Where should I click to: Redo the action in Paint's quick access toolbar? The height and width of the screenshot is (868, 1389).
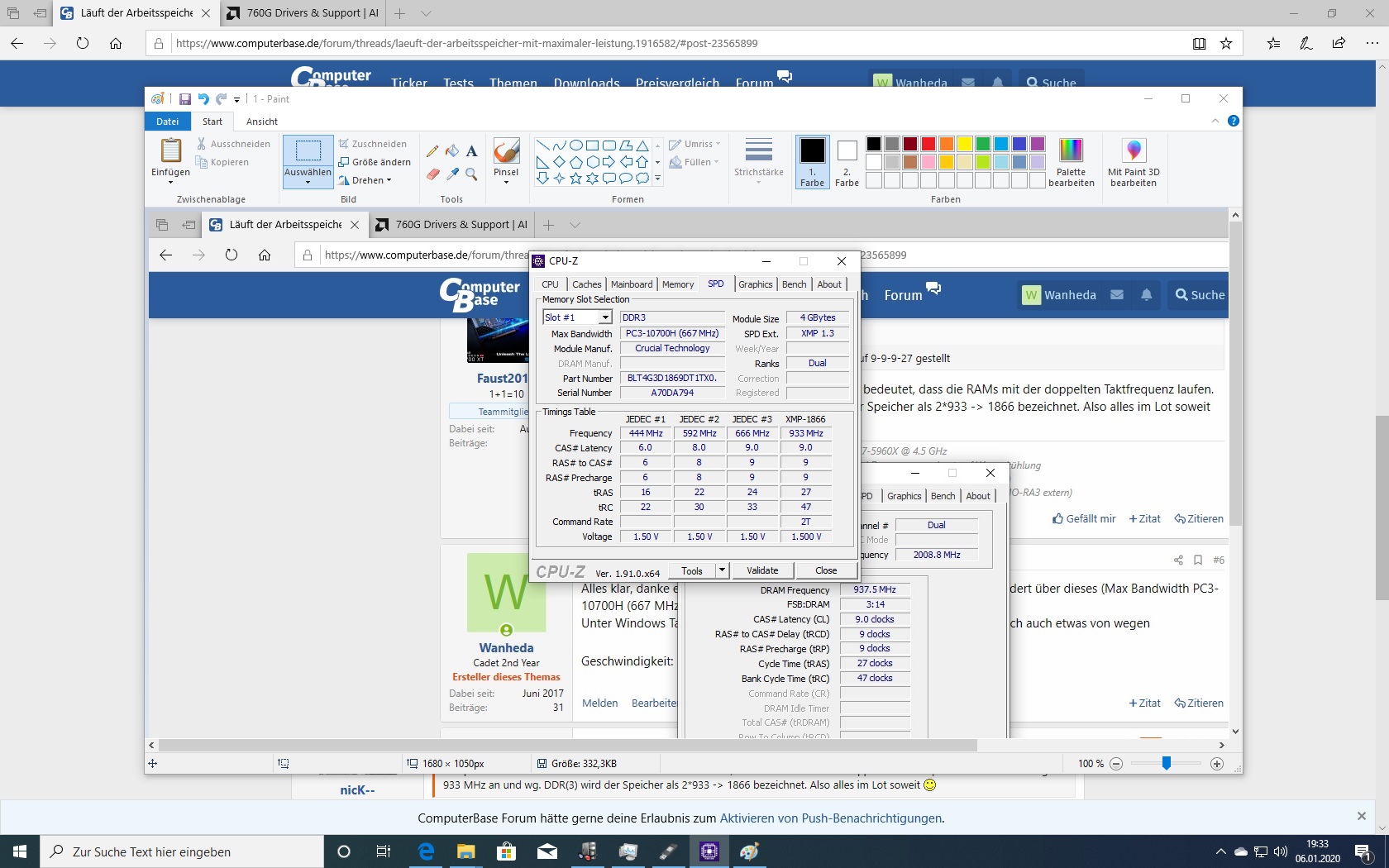pyautogui.click(x=221, y=99)
